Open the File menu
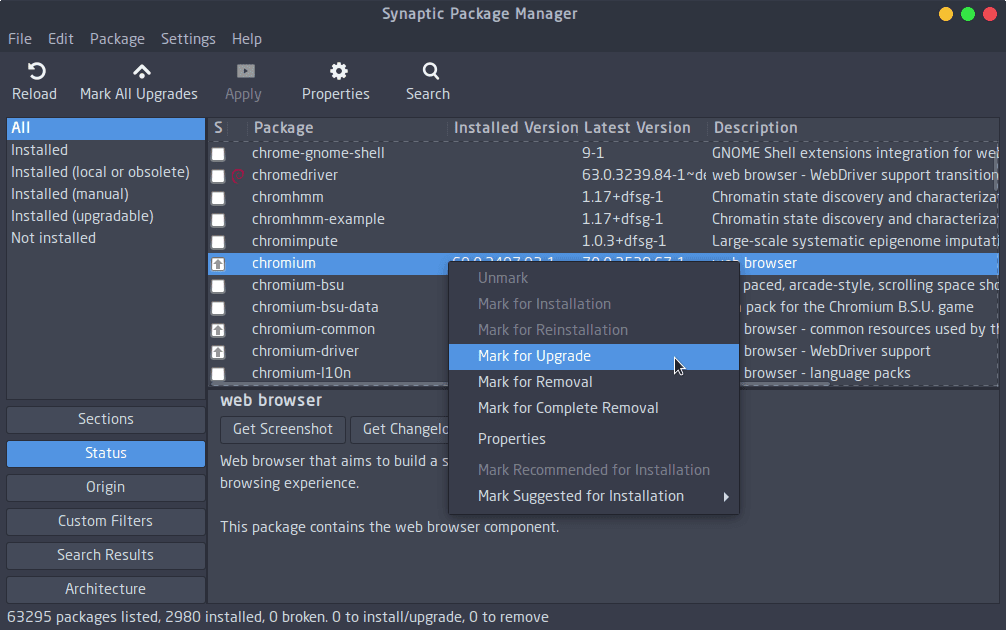Screen dimensions: 1006x630 coord(19,39)
